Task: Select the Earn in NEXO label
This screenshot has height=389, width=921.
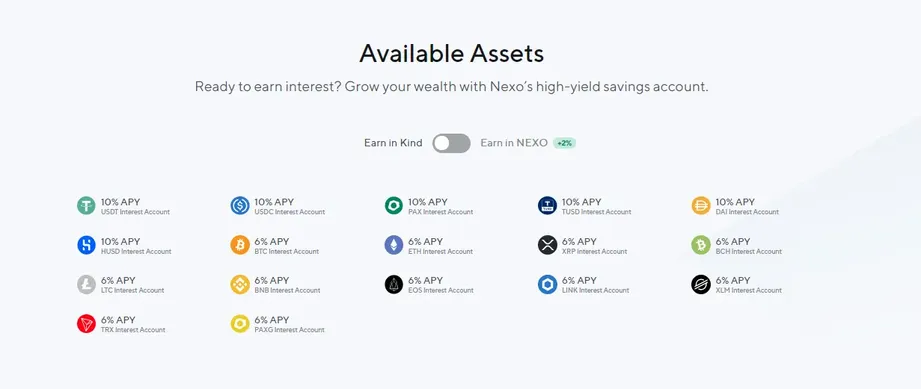Action: click(514, 143)
